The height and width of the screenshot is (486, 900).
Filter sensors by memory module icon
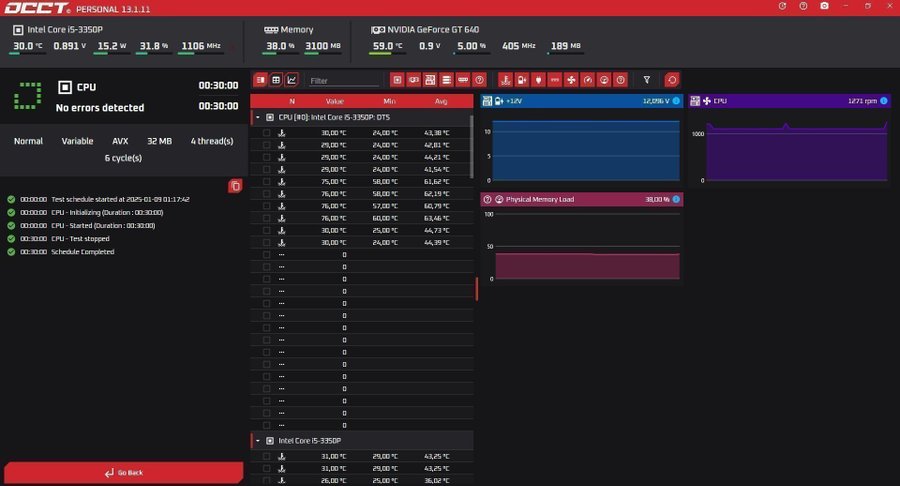(x=463, y=80)
